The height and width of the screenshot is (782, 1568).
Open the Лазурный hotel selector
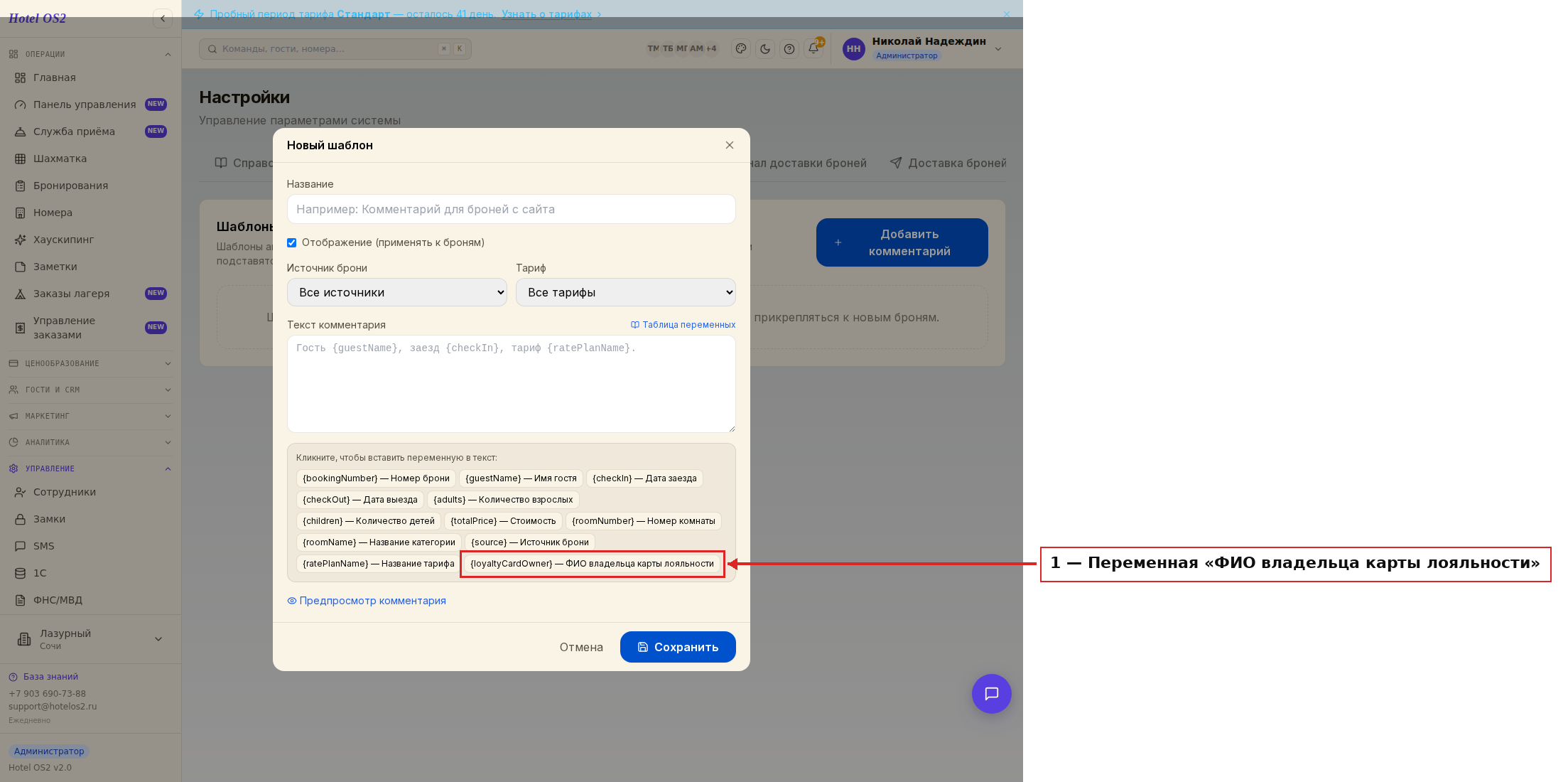(x=90, y=639)
